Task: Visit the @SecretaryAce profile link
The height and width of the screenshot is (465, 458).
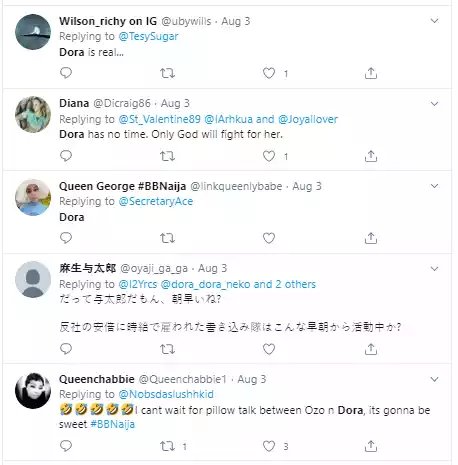Action: tap(156, 201)
